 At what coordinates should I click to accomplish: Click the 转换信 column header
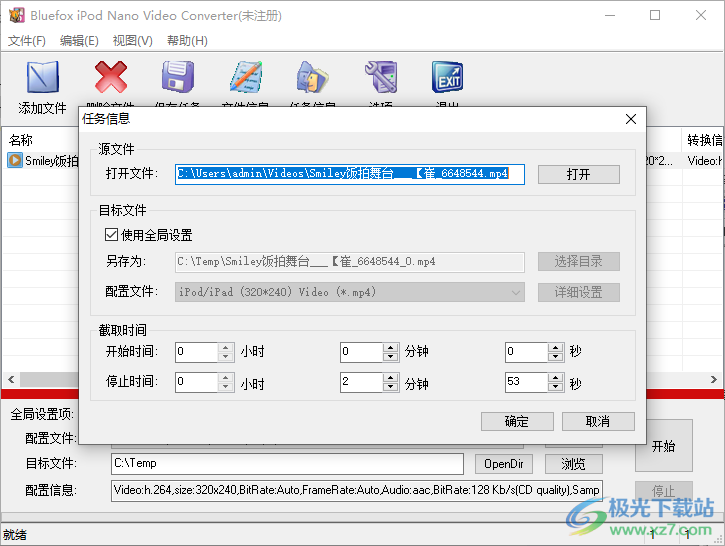[704, 140]
